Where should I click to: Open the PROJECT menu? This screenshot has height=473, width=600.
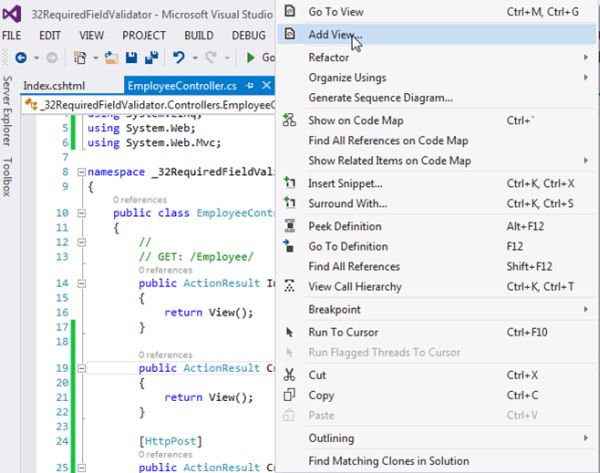[x=144, y=35]
